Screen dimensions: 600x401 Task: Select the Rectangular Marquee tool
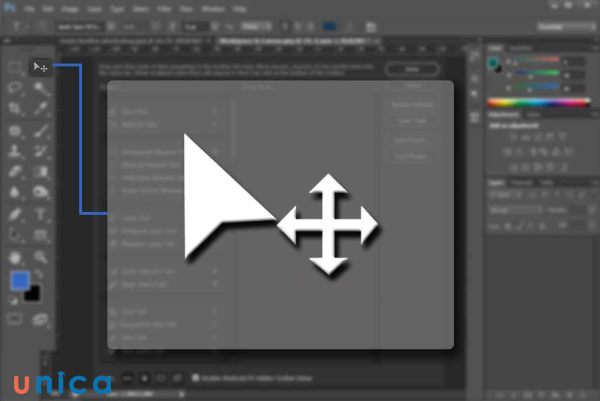tap(16, 66)
